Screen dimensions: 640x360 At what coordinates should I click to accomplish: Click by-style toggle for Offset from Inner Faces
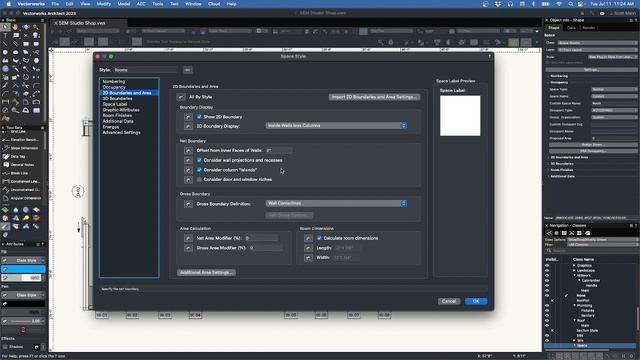188,151
